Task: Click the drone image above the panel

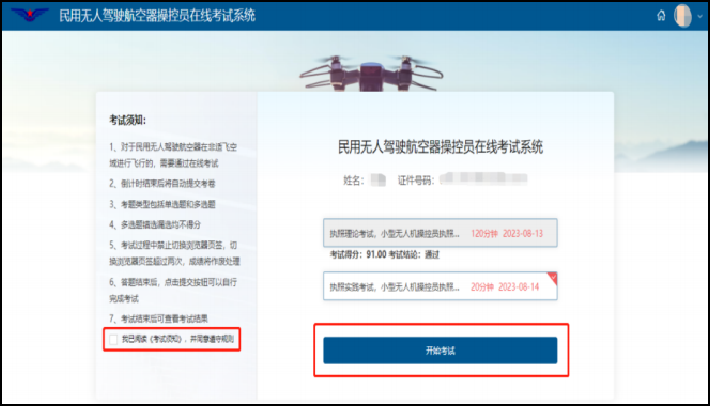Action: (x=371, y=73)
